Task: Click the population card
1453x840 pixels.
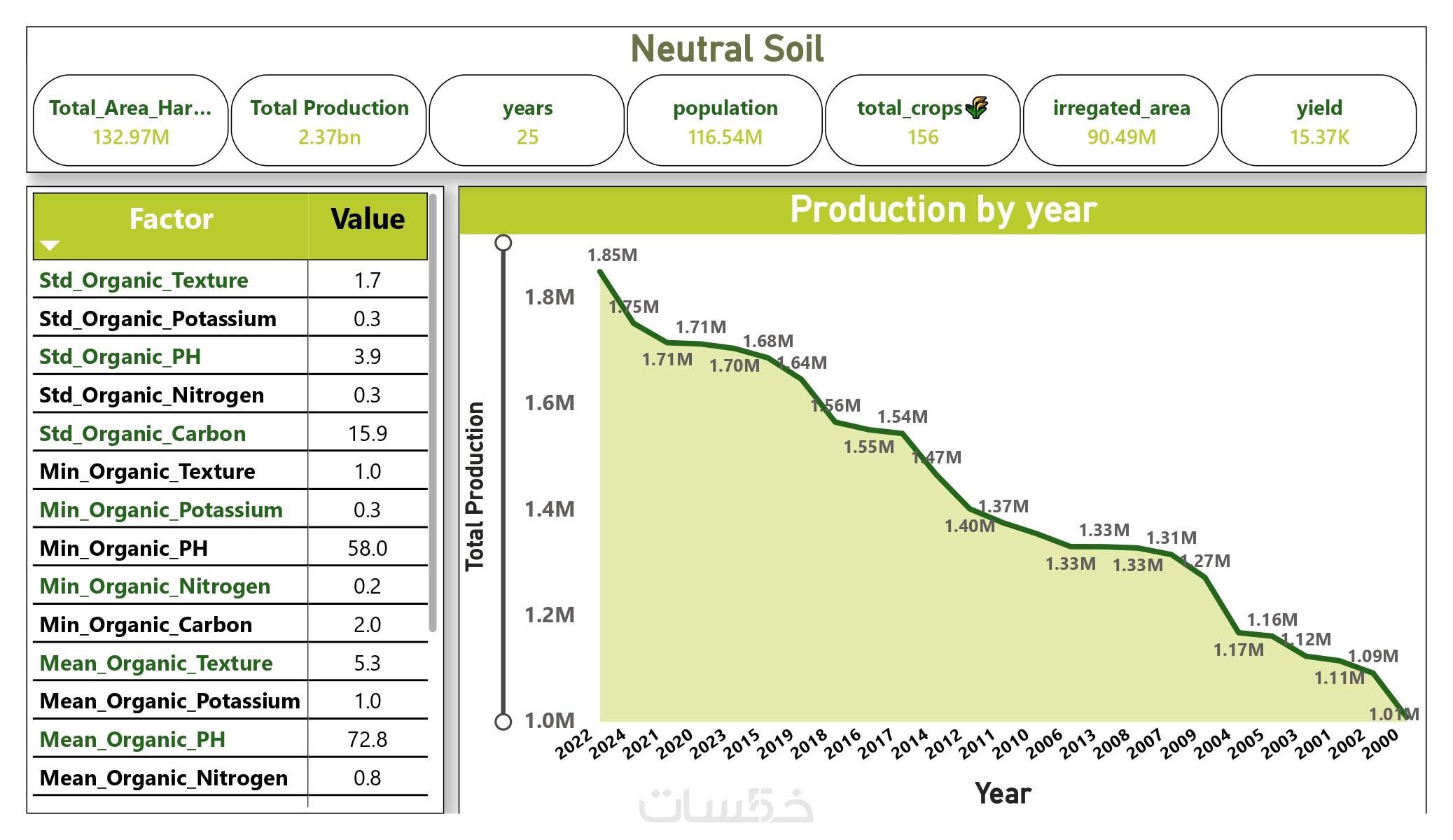Action: [x=725, y=121]
